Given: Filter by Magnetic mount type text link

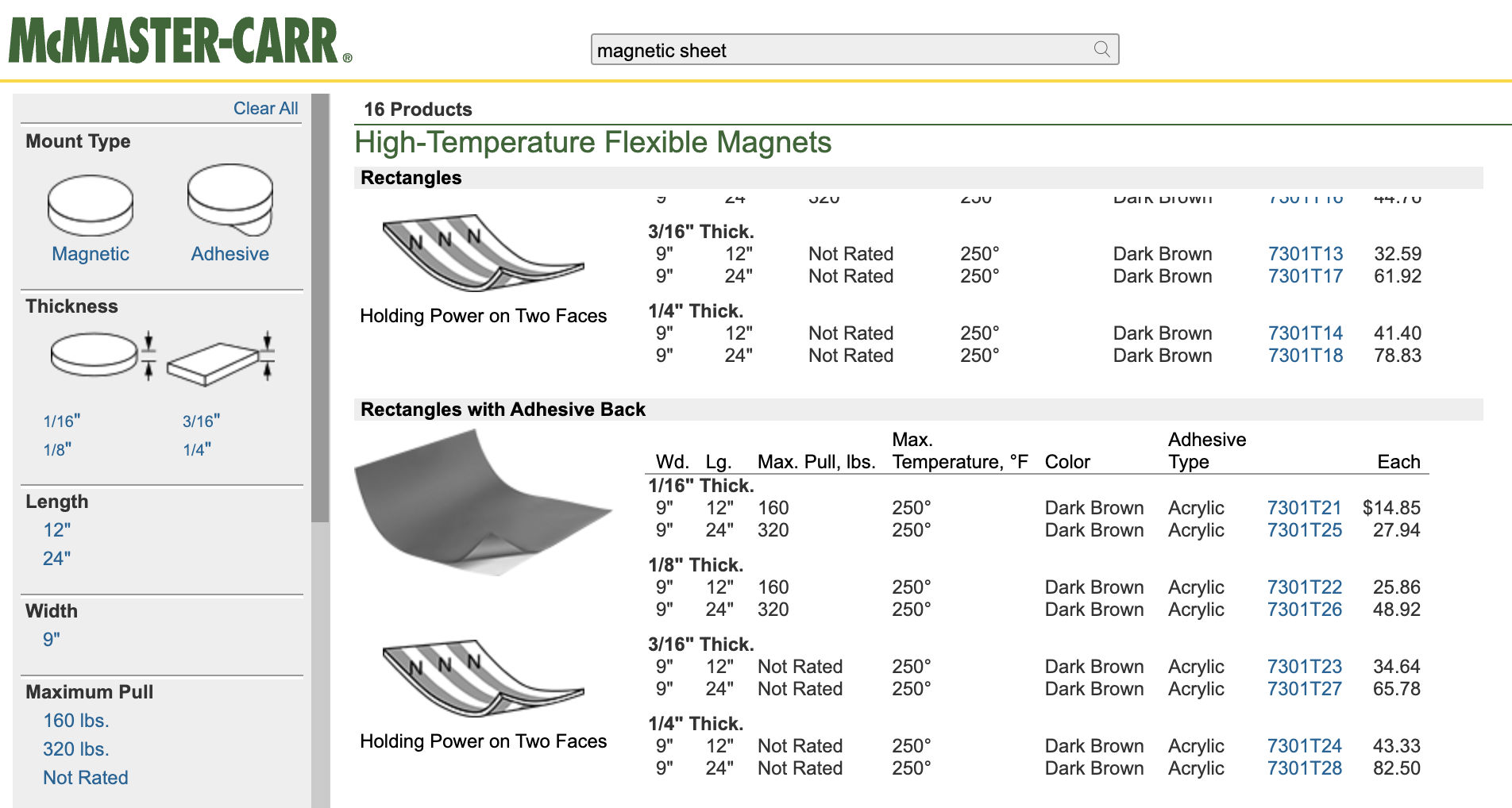Looking at the screenshot, I should 91,254.
